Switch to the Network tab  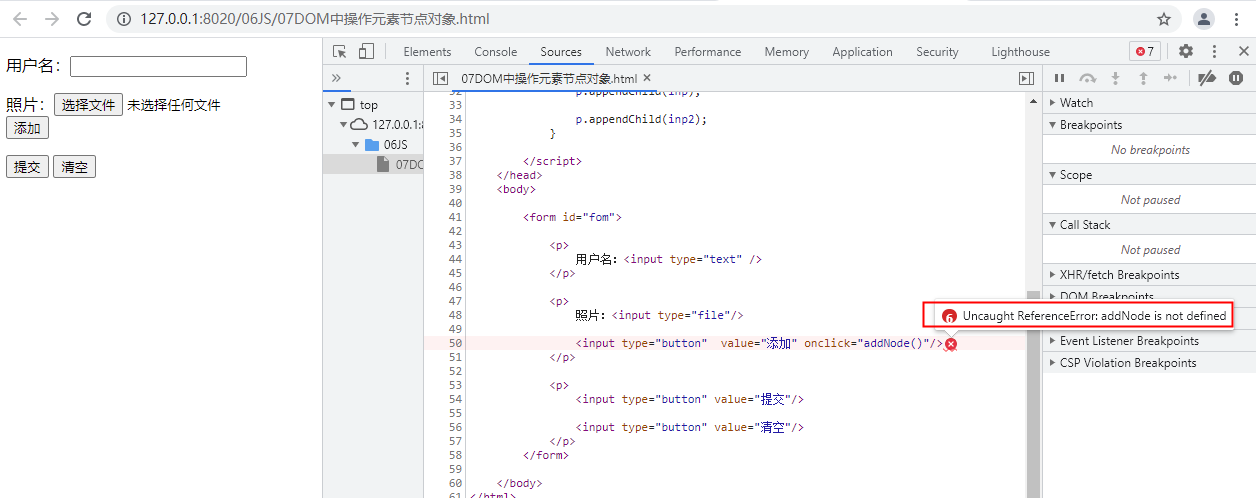click(x=628, y=52)
